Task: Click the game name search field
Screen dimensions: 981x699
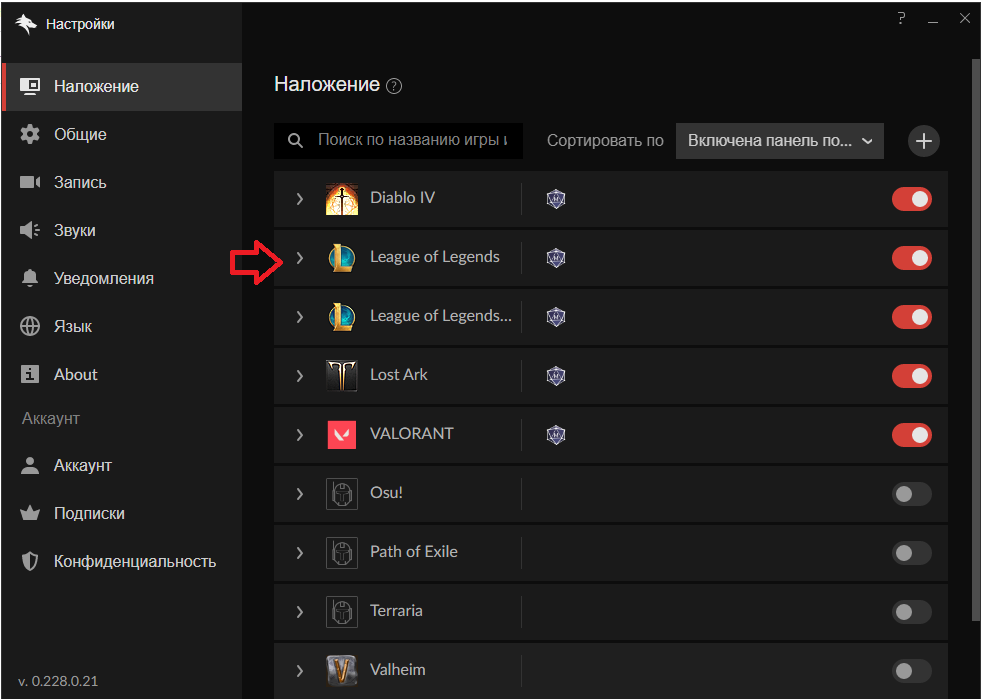Action: pos(399,141)
